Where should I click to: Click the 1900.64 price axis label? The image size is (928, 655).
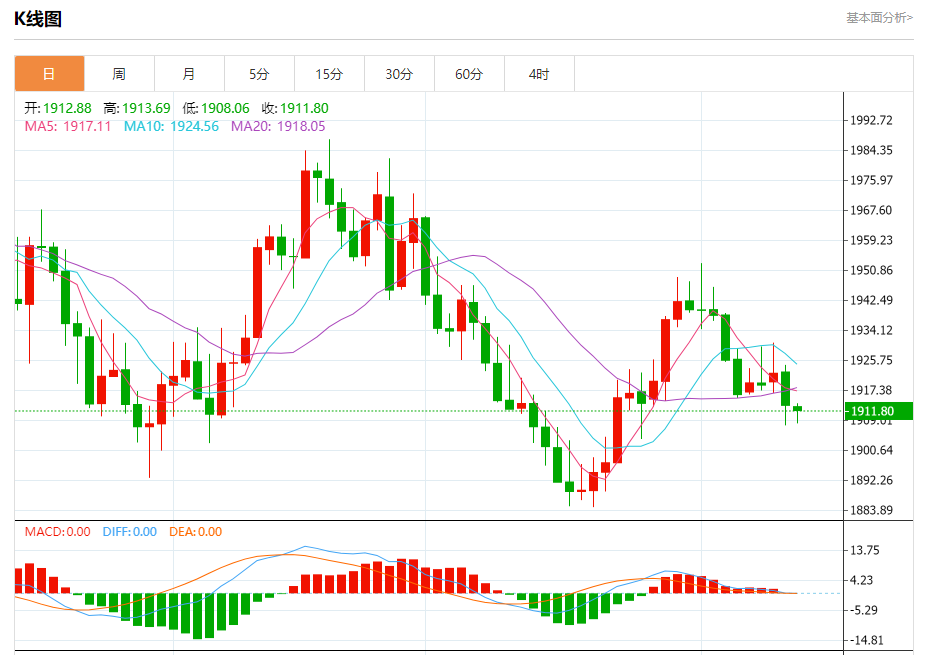(871, 450)
